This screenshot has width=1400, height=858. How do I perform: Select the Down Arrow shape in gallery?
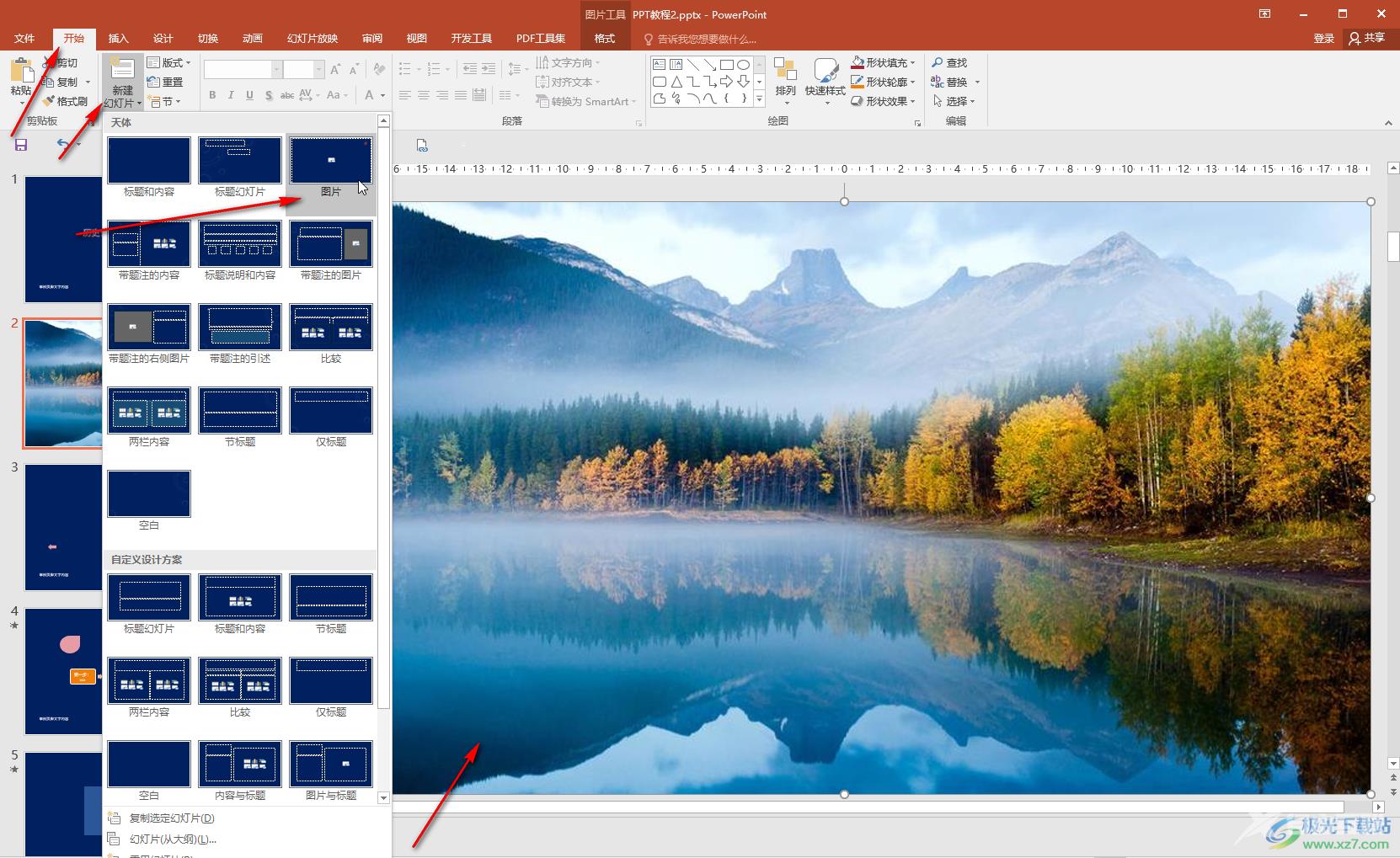point(743,82)
